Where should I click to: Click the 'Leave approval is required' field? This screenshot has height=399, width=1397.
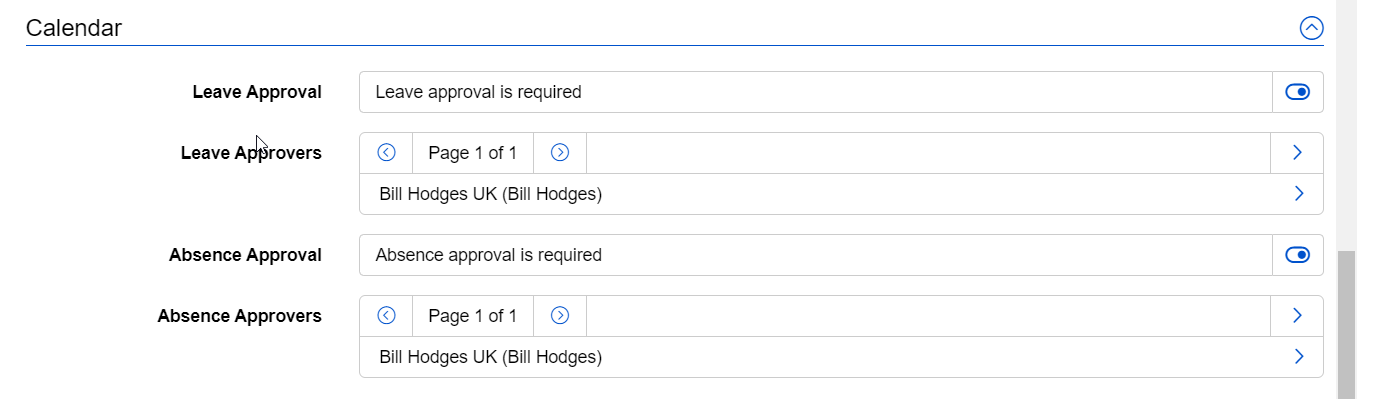pos(815,92)
